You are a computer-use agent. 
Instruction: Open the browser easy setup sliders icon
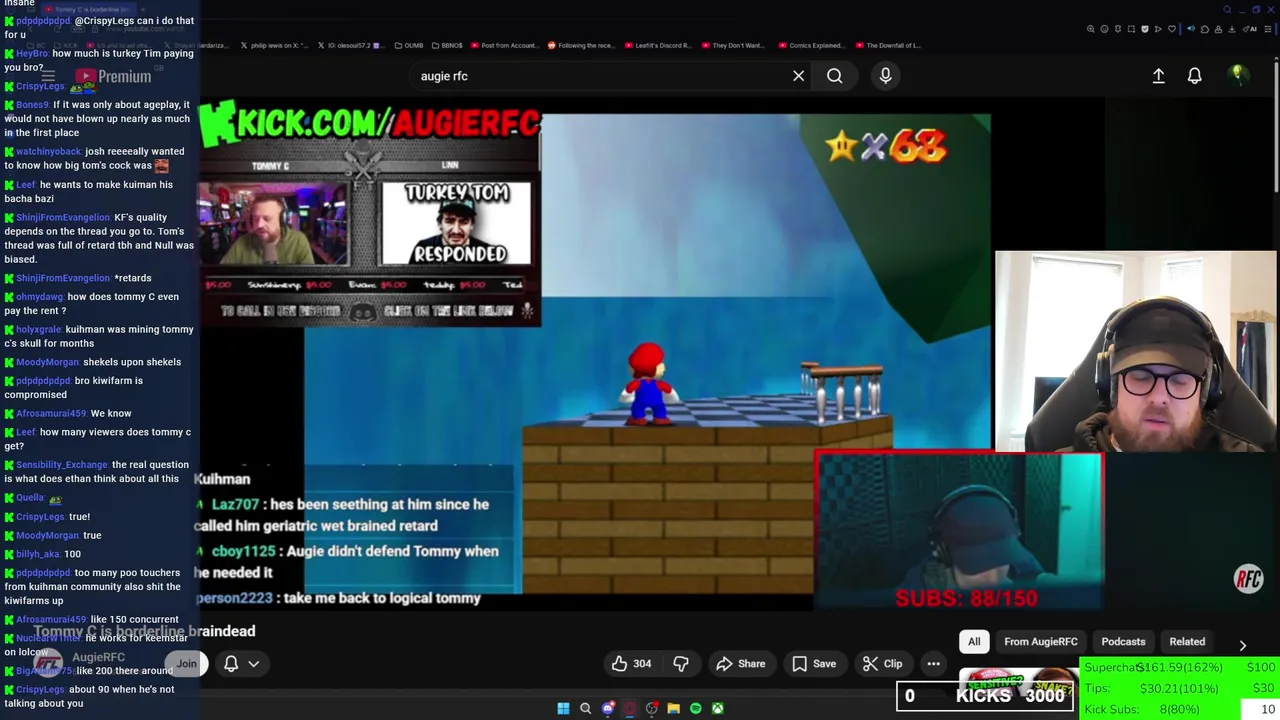coord(1268,29)
